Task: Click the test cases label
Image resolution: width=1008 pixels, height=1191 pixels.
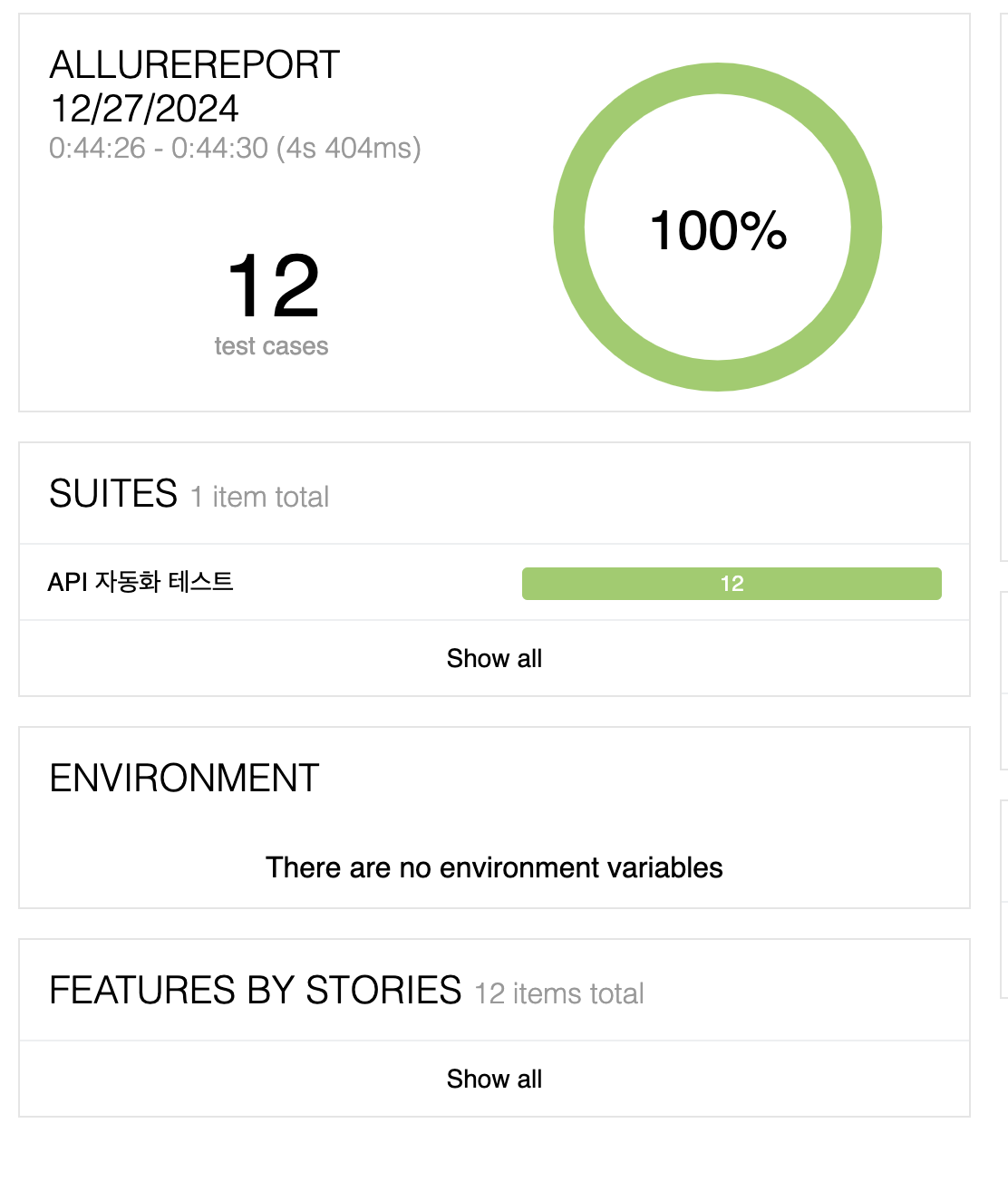Action: click(x=271, y=346)
